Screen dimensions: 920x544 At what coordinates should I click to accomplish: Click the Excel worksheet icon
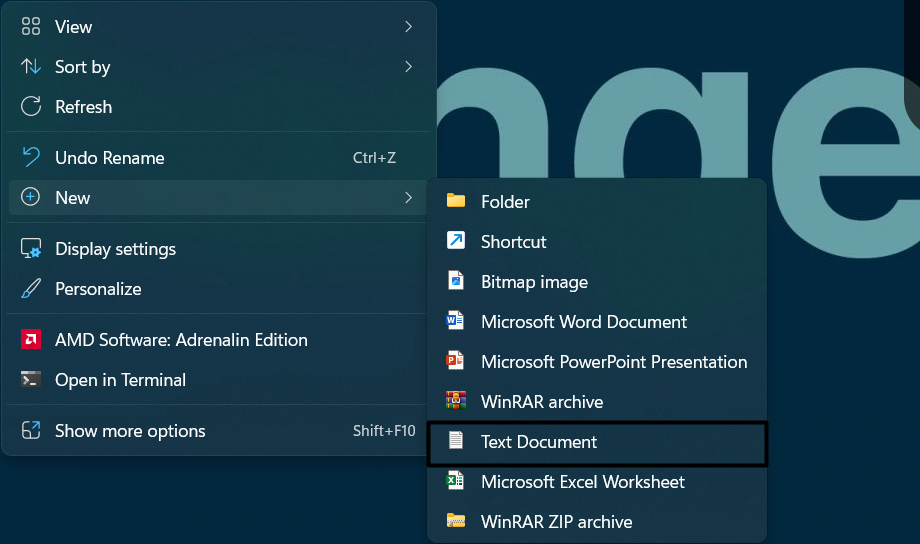456,481
